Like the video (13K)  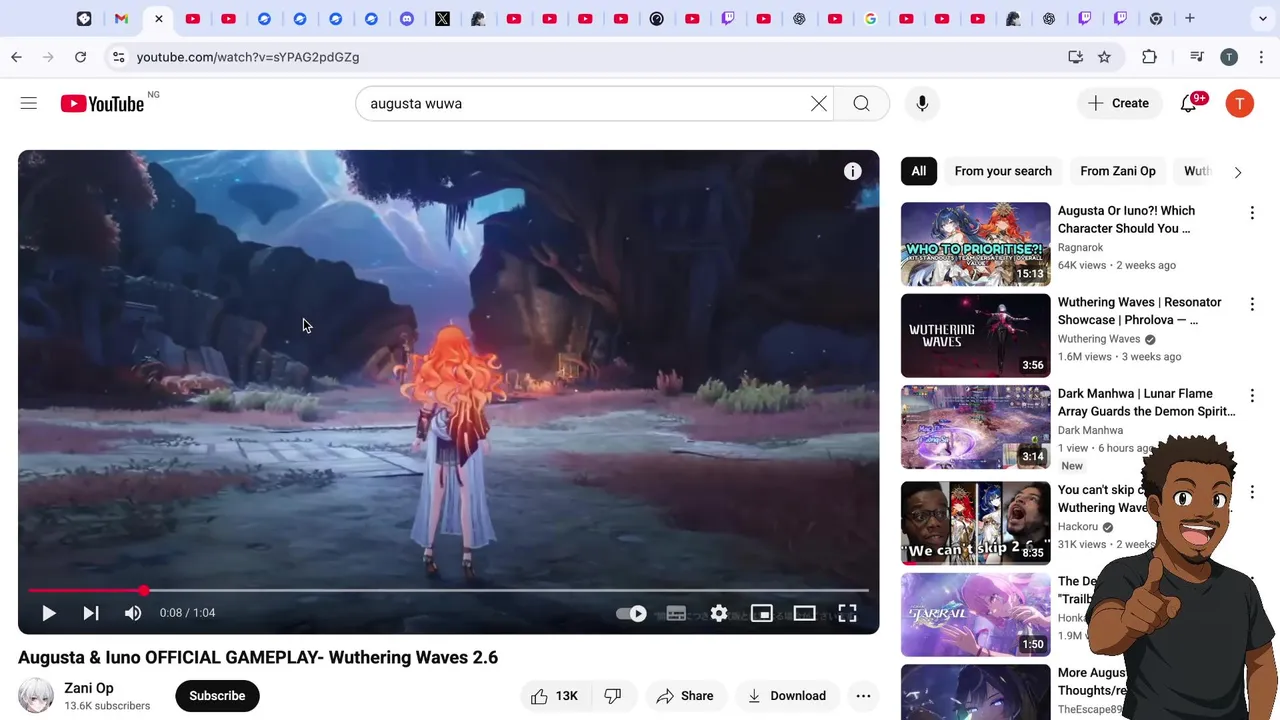click(555, 696)
